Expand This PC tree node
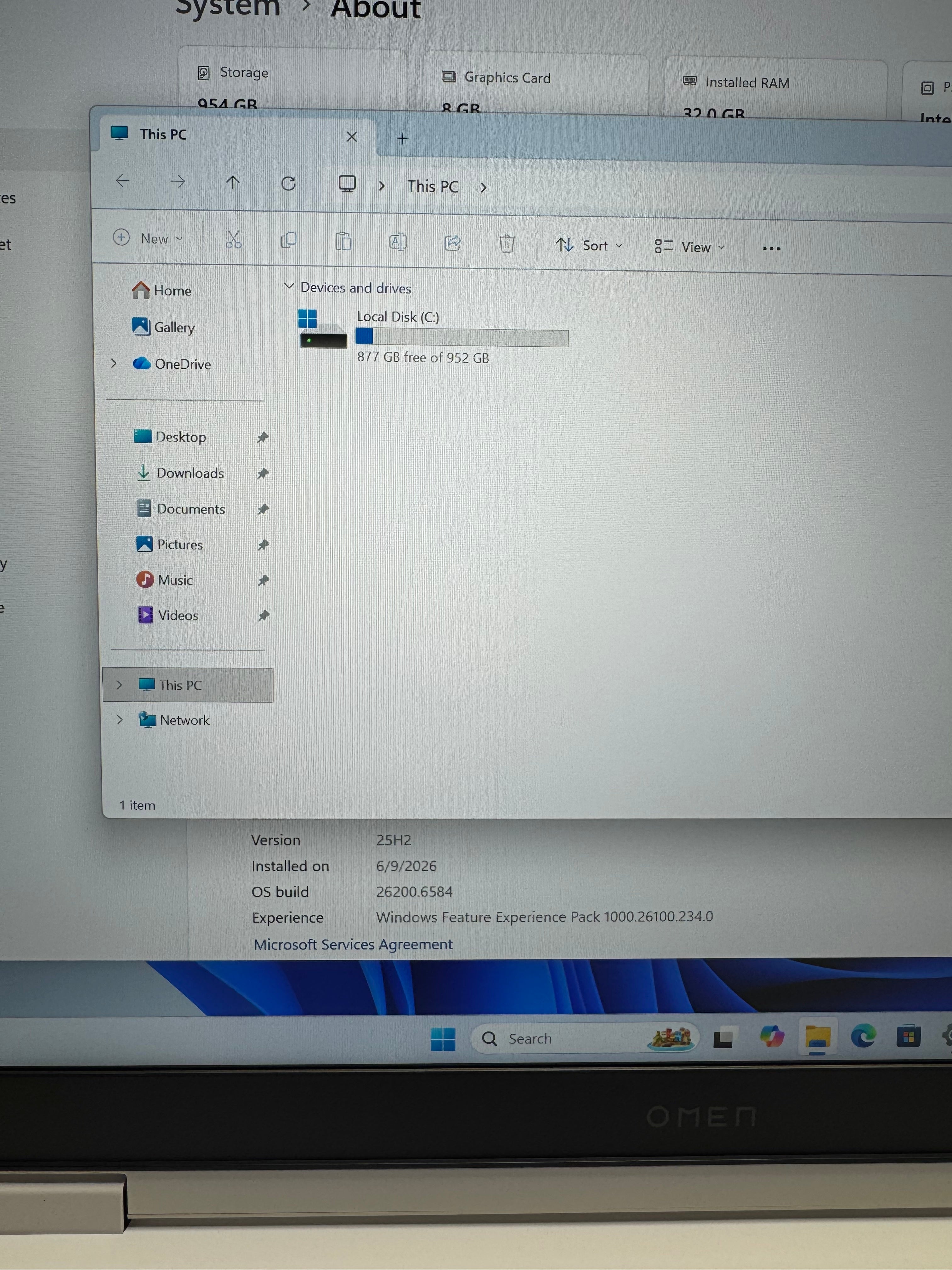 click(119, 684)
